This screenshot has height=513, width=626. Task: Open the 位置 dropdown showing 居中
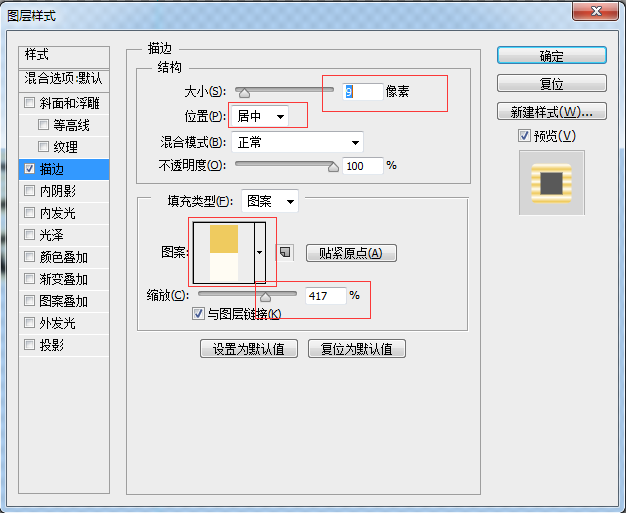click(260, 117)
